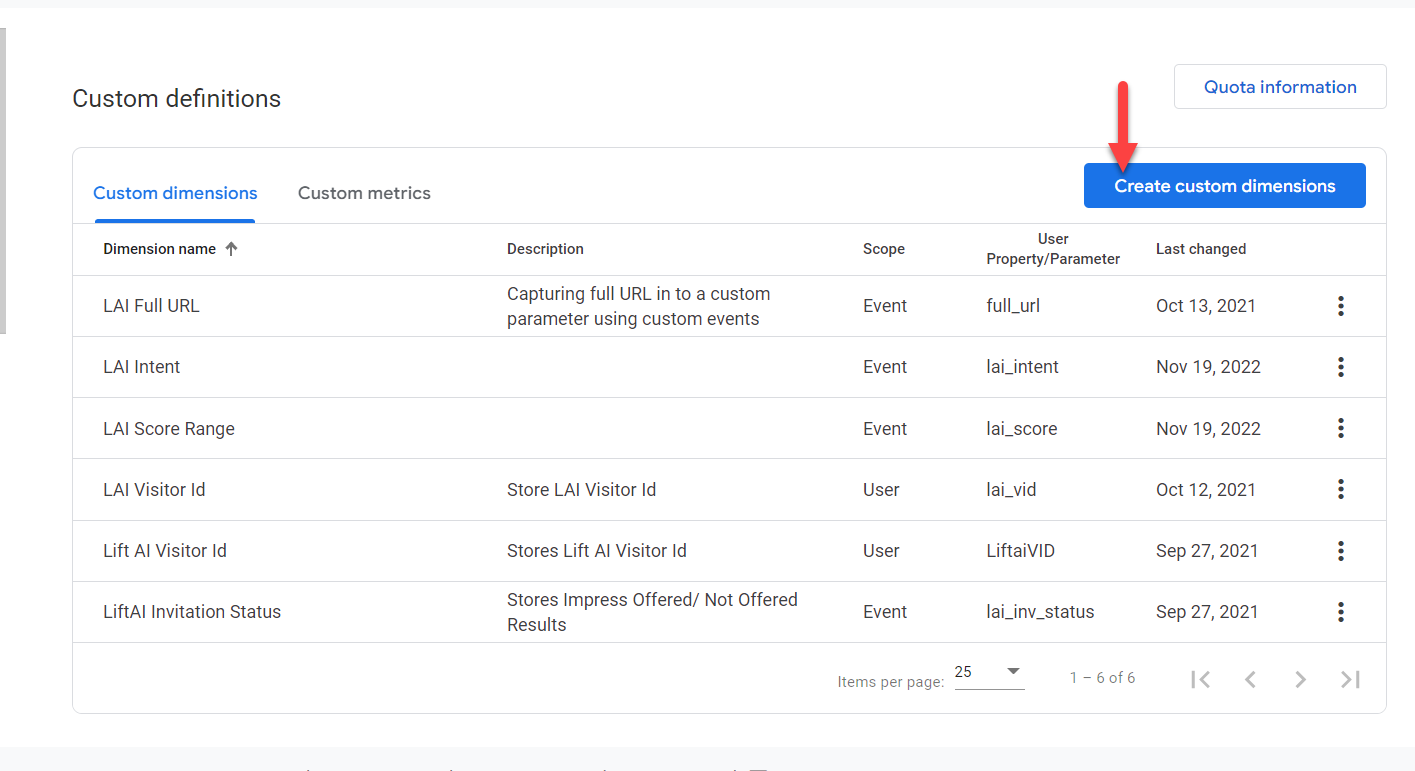1415x771 pixels.
Task: Open more options for LAI Intent row
Action: (1341, 367)
